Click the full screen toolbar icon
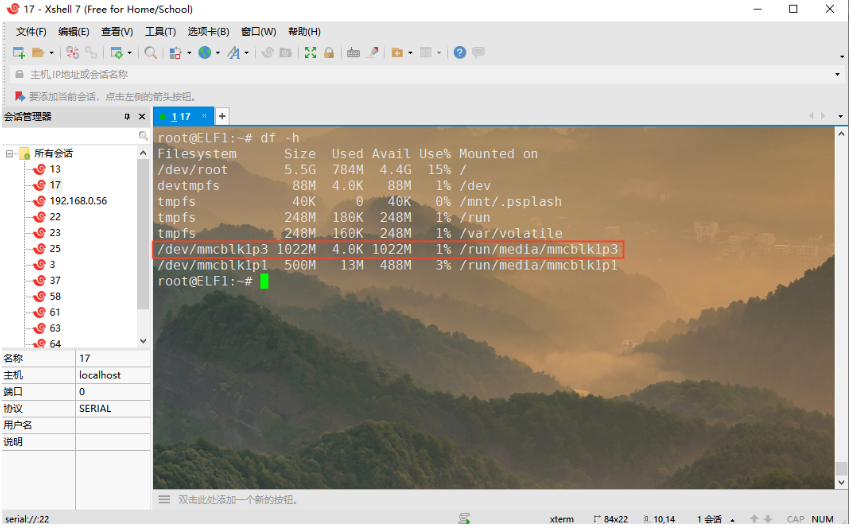 [x=310, y=52]
